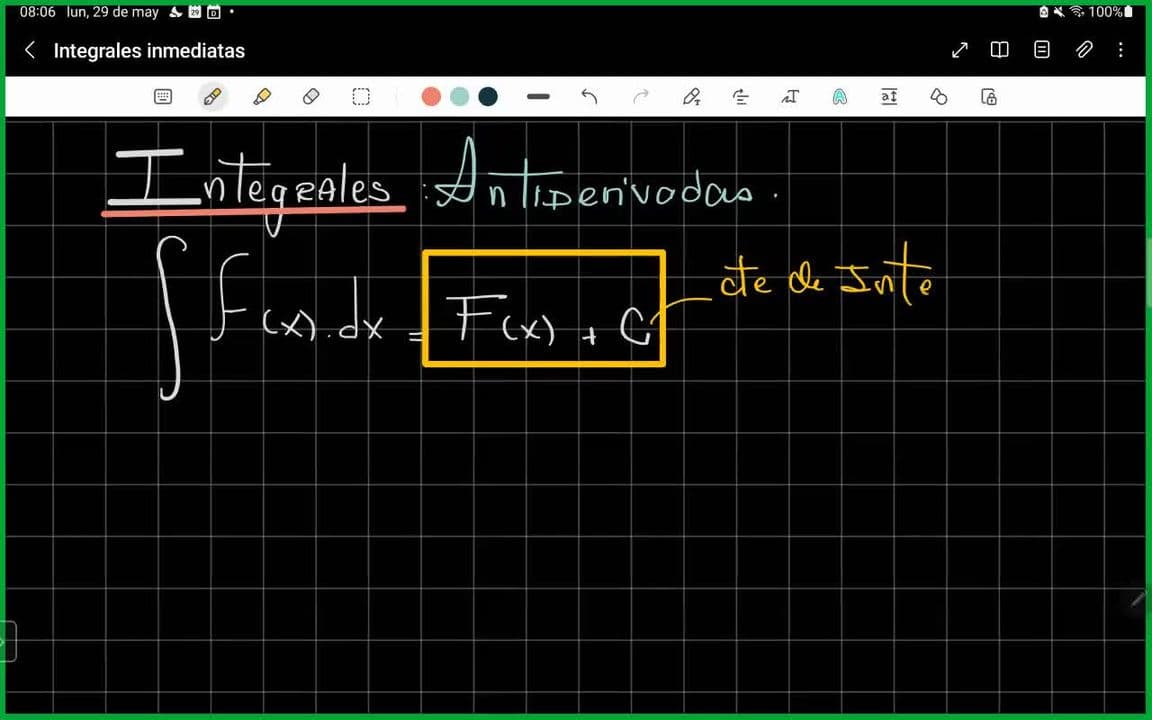
Task: Pick the mint green pen color
Action: (459, 97)
